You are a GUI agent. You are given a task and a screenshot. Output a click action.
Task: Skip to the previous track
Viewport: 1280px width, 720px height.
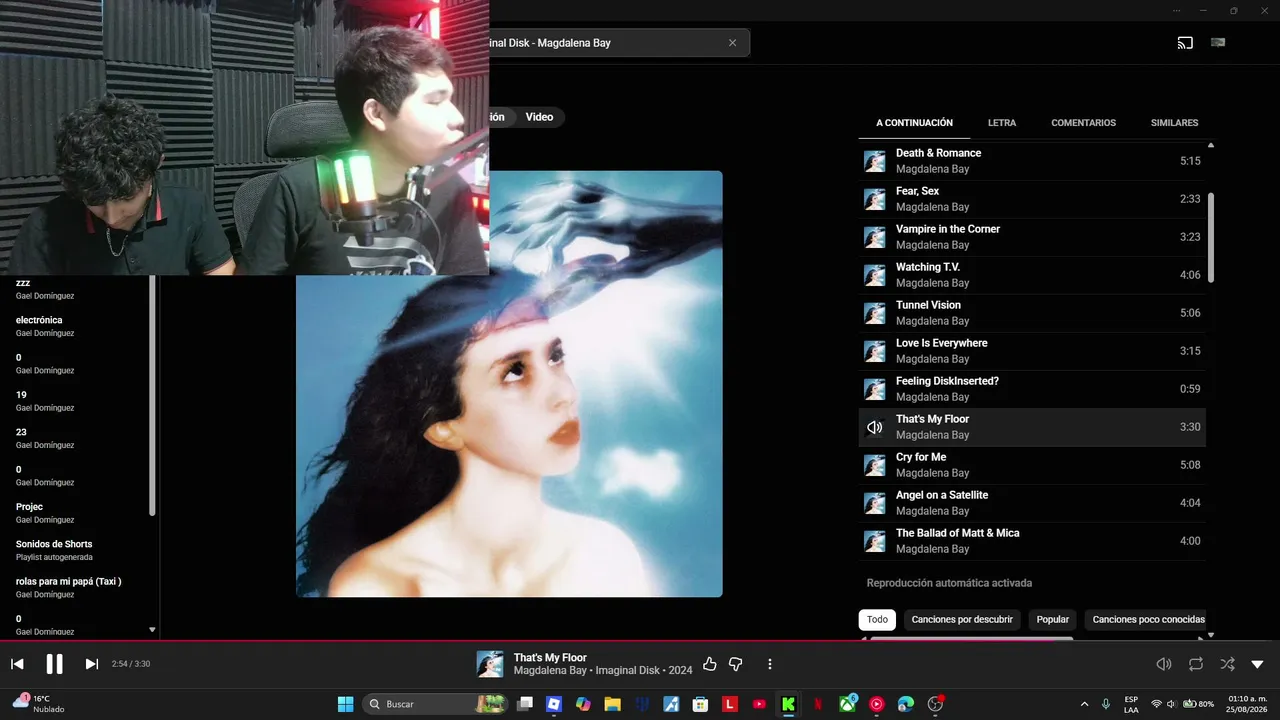(x=17, y=664)
